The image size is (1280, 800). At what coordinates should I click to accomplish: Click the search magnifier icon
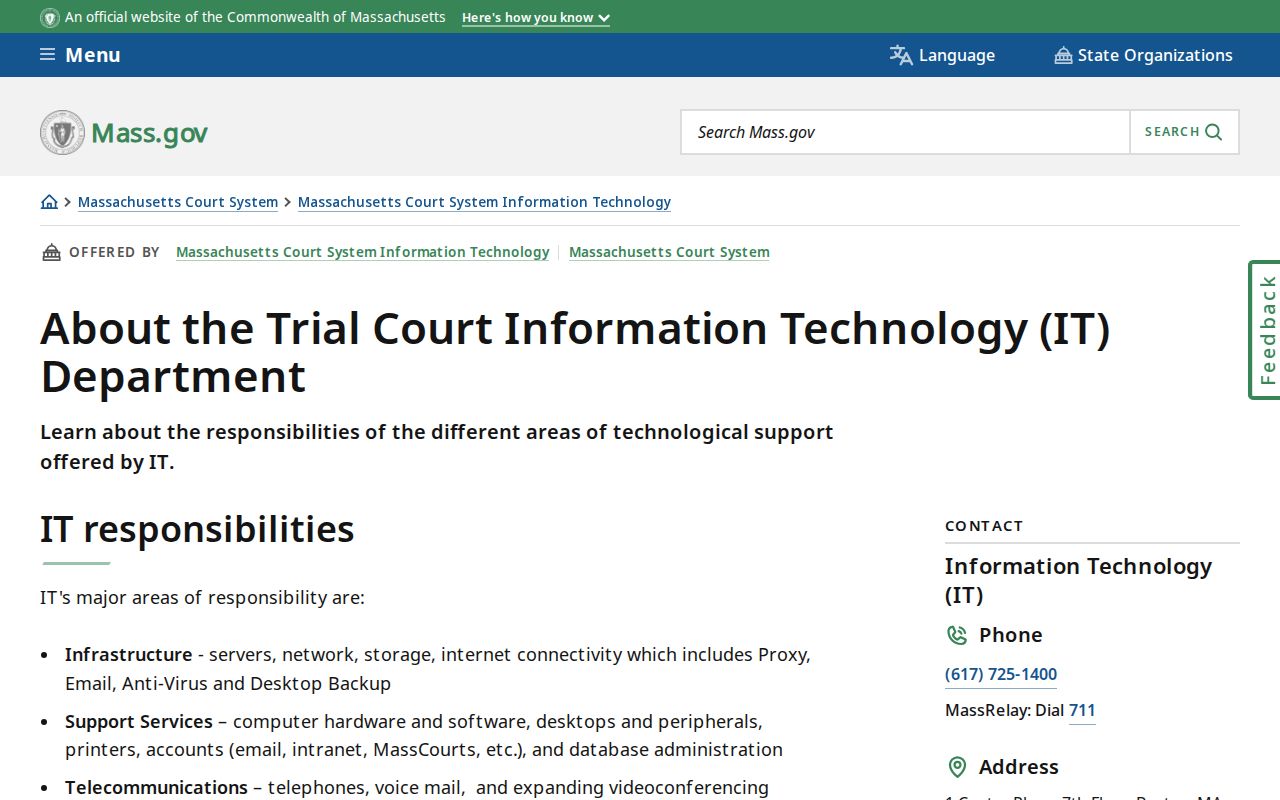[x=1214, y=132]
